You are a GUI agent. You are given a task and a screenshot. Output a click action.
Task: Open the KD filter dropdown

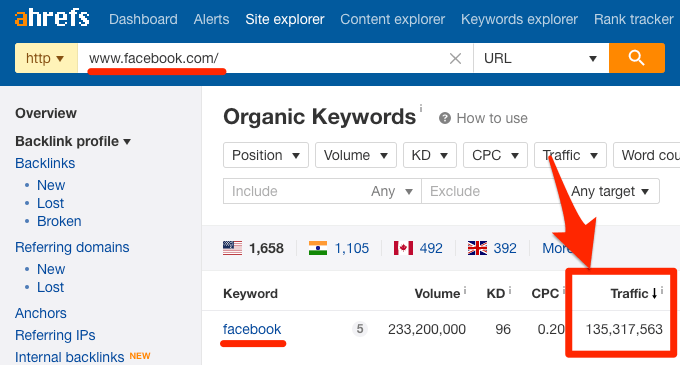pyautogui.click(x=430, y=155)
